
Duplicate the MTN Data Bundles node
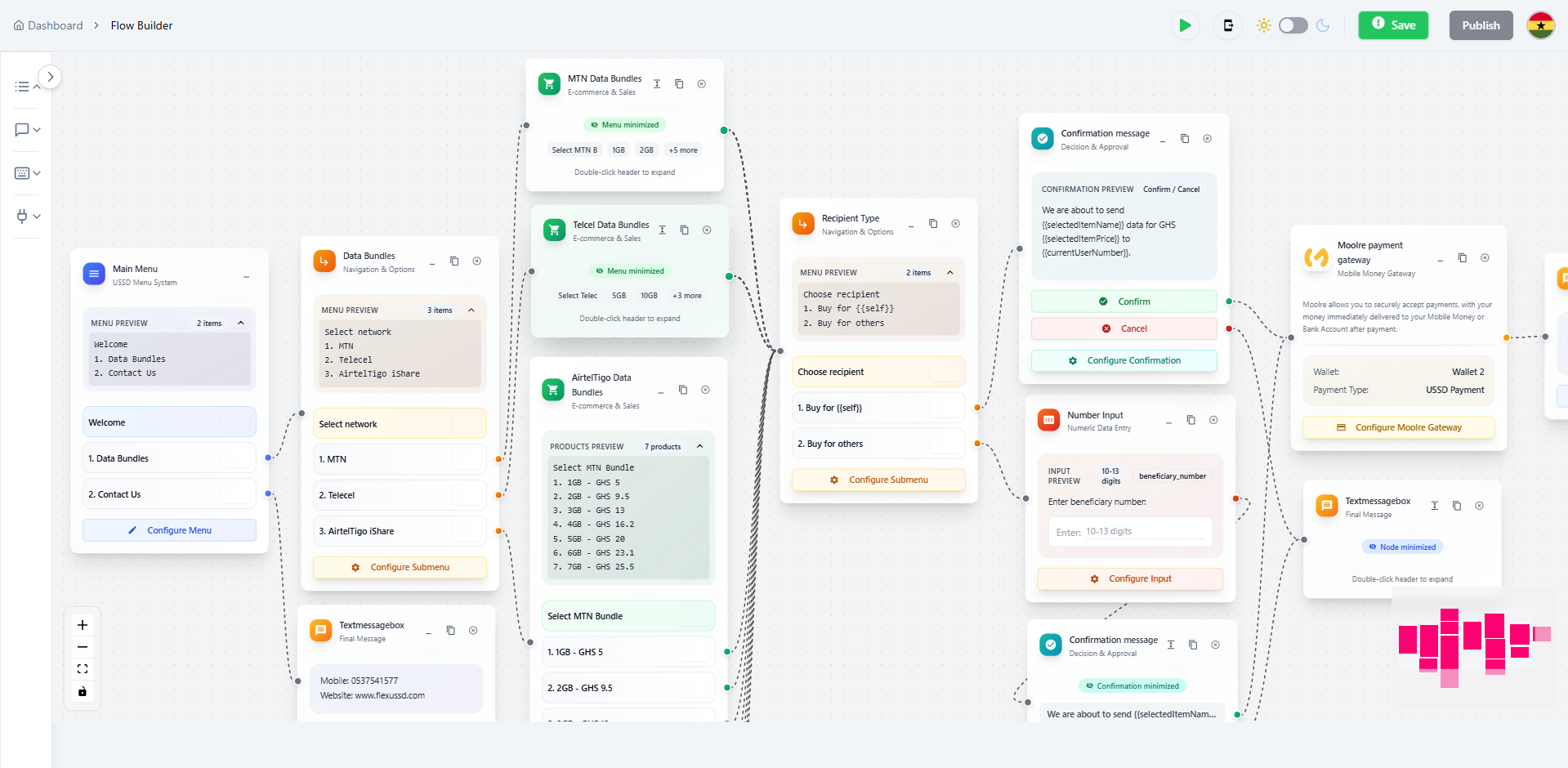click(x=679, y=83)
